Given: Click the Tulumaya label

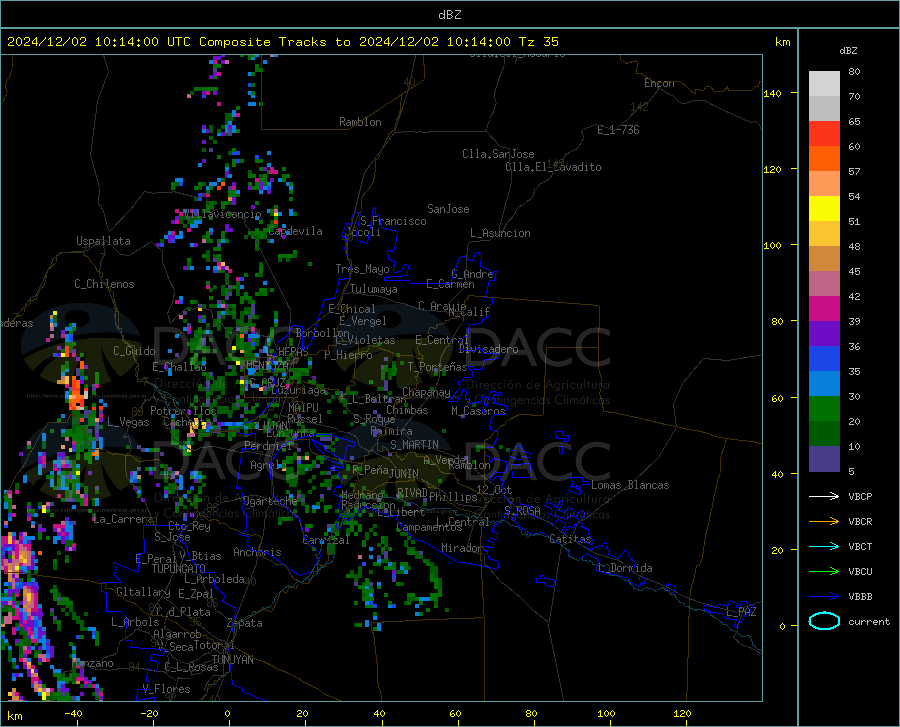Looking at the screenshot, I should click(x=373, y=289).
